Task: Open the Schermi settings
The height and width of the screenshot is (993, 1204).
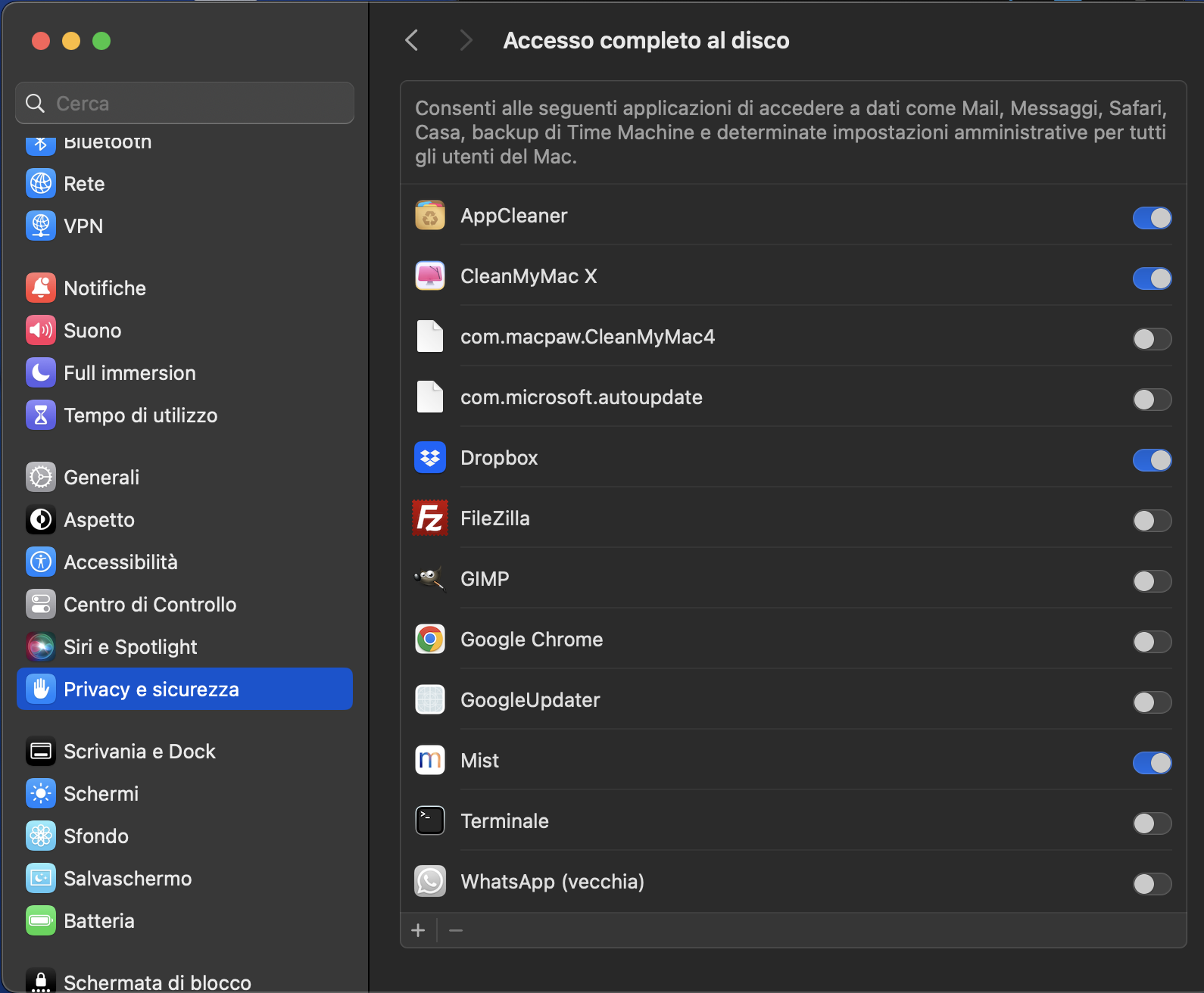Action: click(185, 793)
